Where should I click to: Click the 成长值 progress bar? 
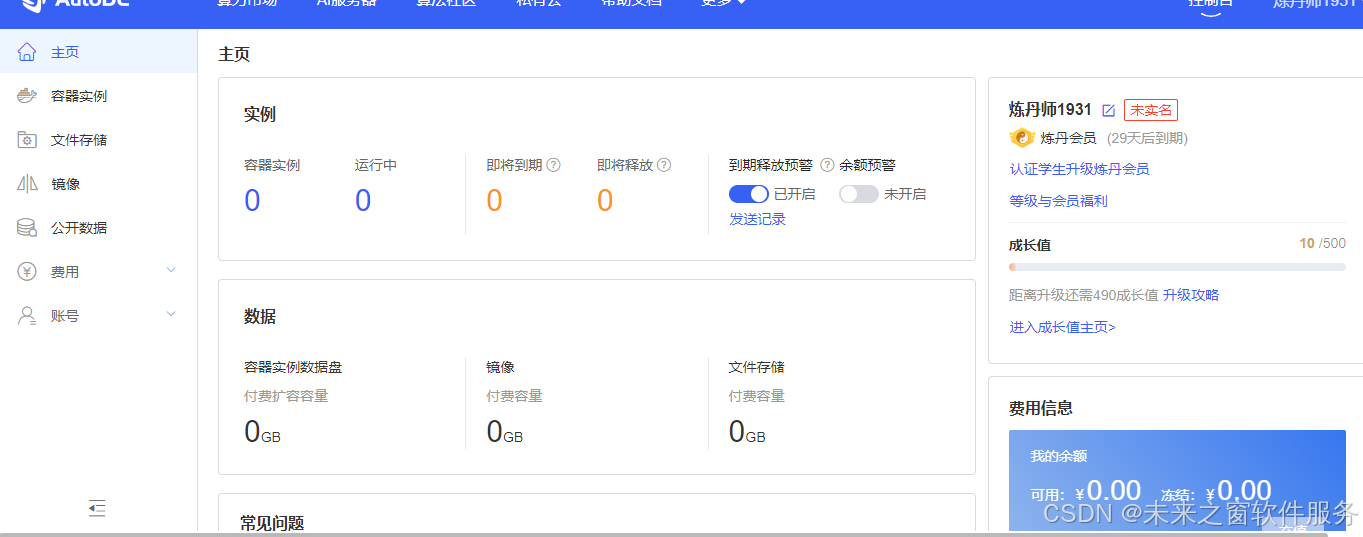coord(1177,267)
